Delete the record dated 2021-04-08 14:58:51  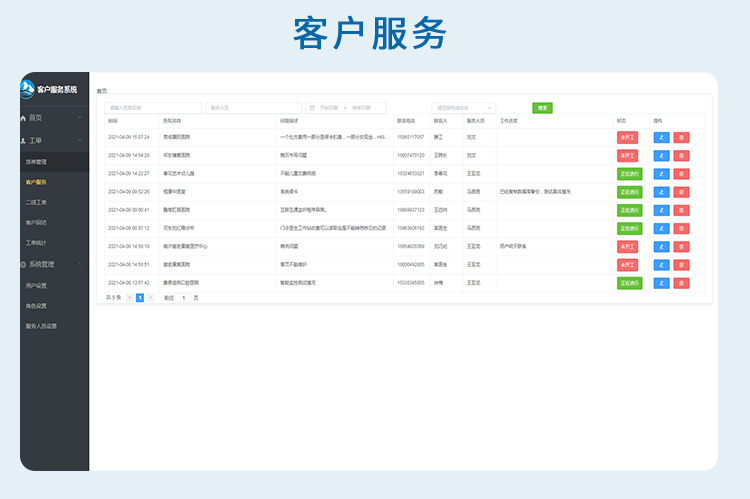(x=681, y=265)
